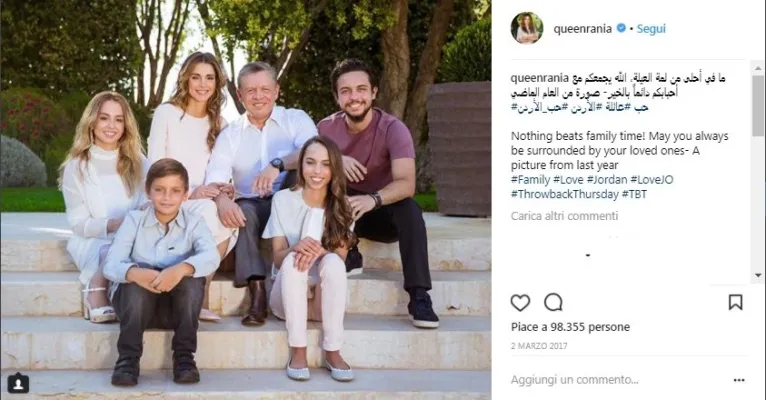
Task: Open the queenrania username in header
Action: click(x=582, y=29)
